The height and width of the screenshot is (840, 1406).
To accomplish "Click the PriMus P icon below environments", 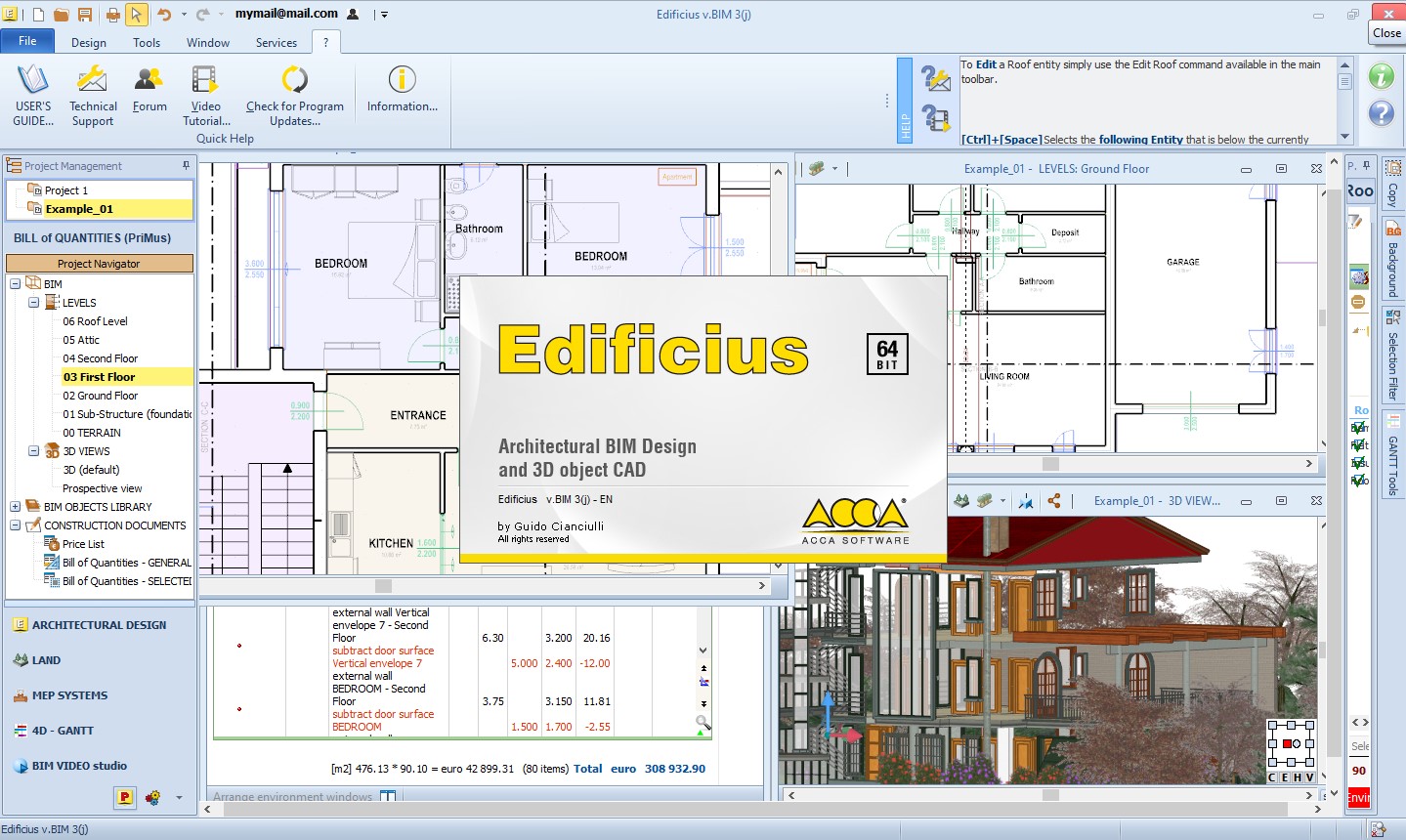I will (125, 797).
